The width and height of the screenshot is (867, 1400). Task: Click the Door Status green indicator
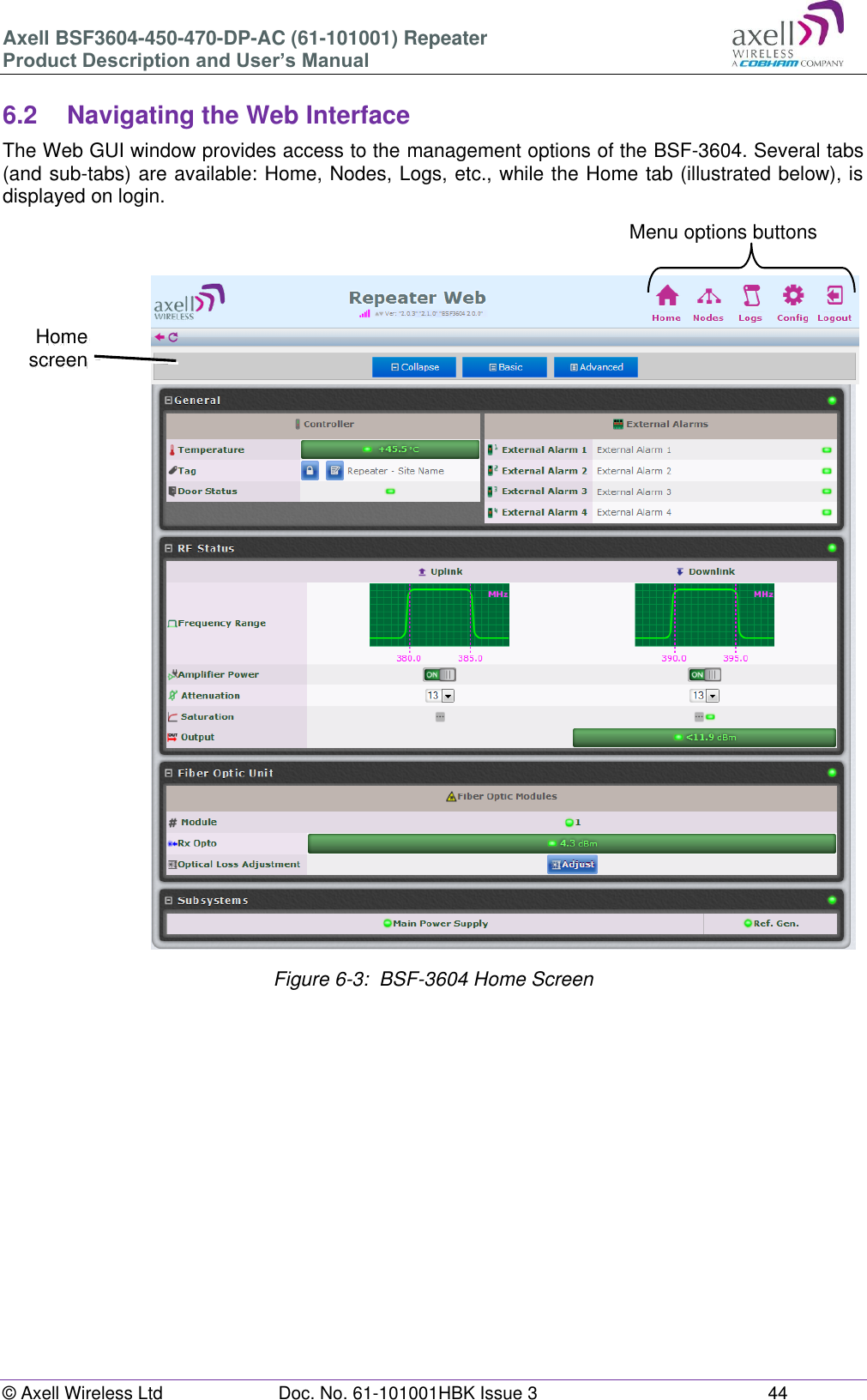point(390,492)
